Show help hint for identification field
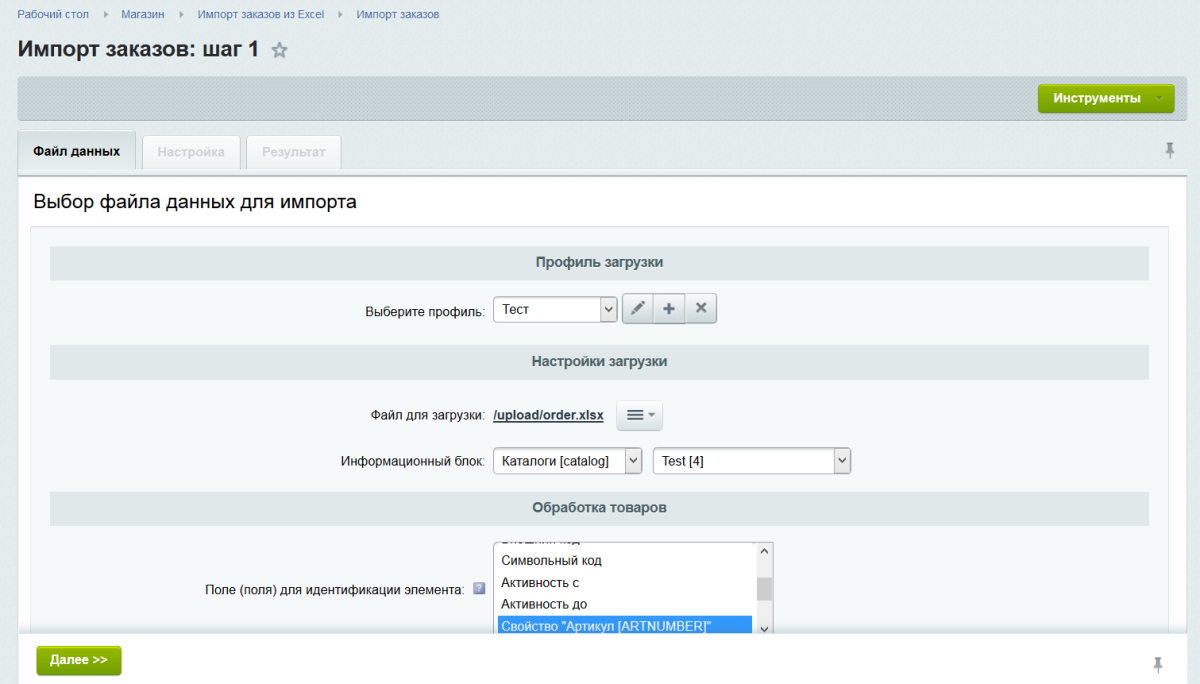This screenshot has height=684, width=1200. pyautogui.click(x=479, y=589)
